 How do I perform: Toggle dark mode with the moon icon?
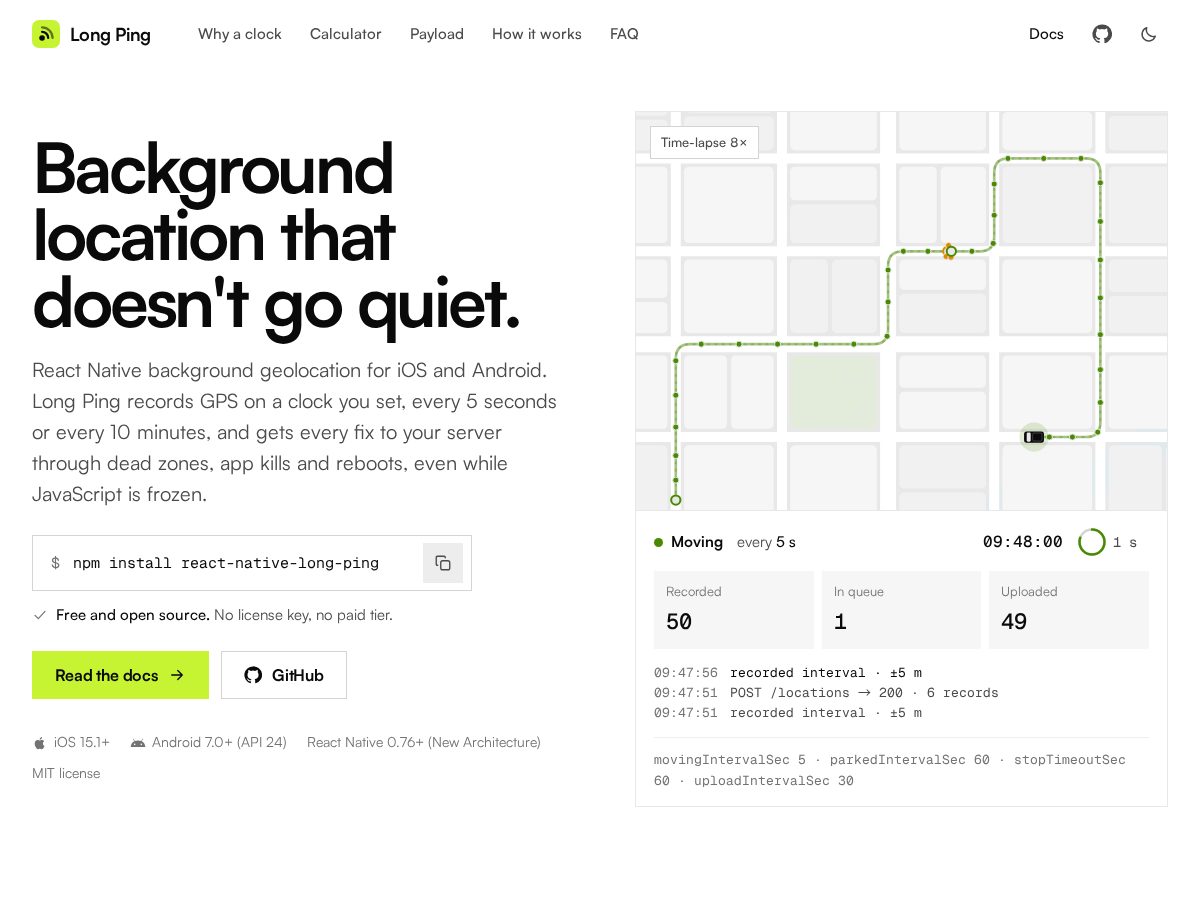point(1149,34)
